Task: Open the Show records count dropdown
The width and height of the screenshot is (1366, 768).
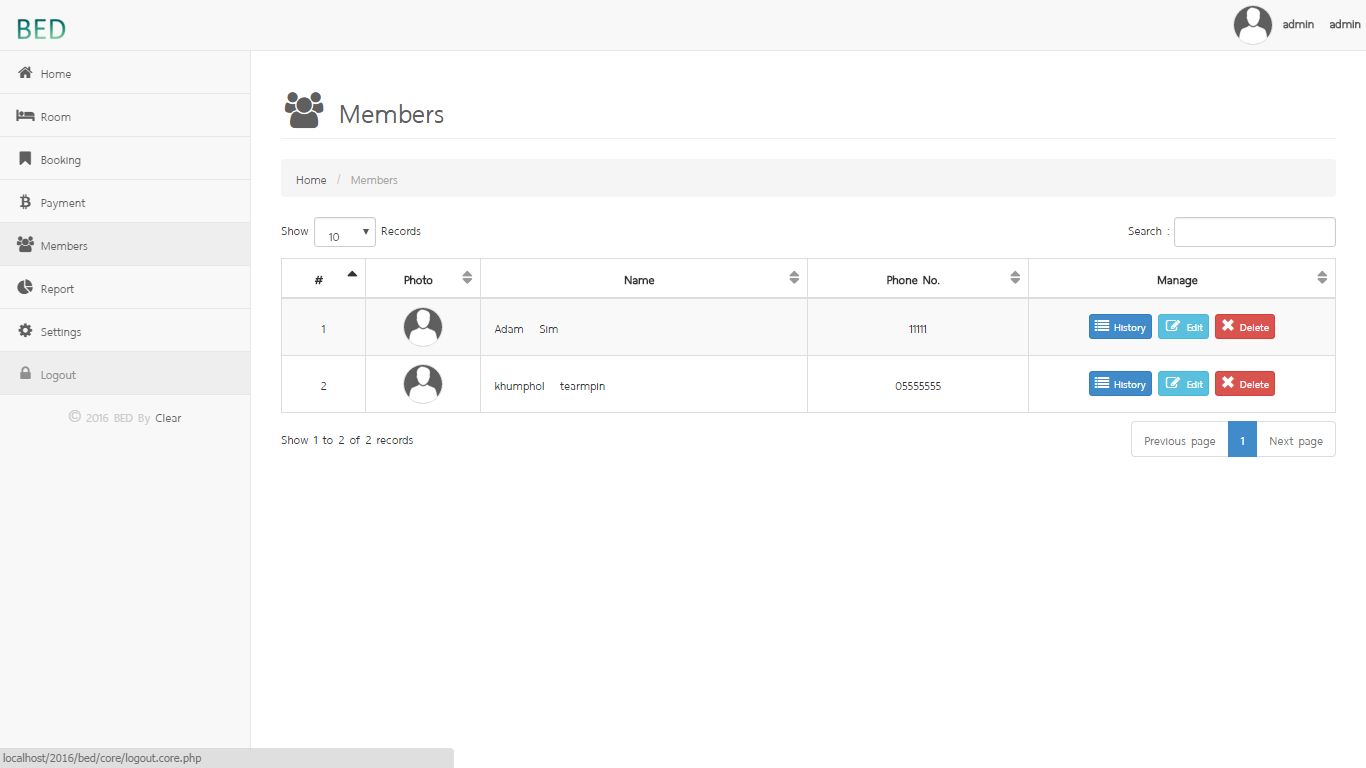Action: [x=344, y=232]
